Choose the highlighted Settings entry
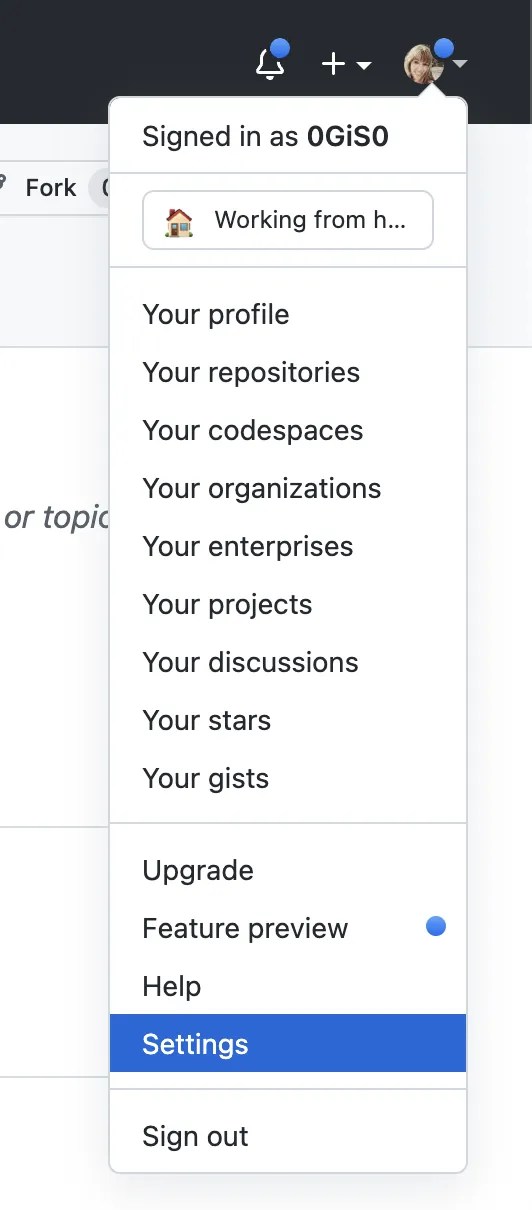The height and width of the screenshot is (1210, 532). coord(288,1044)
